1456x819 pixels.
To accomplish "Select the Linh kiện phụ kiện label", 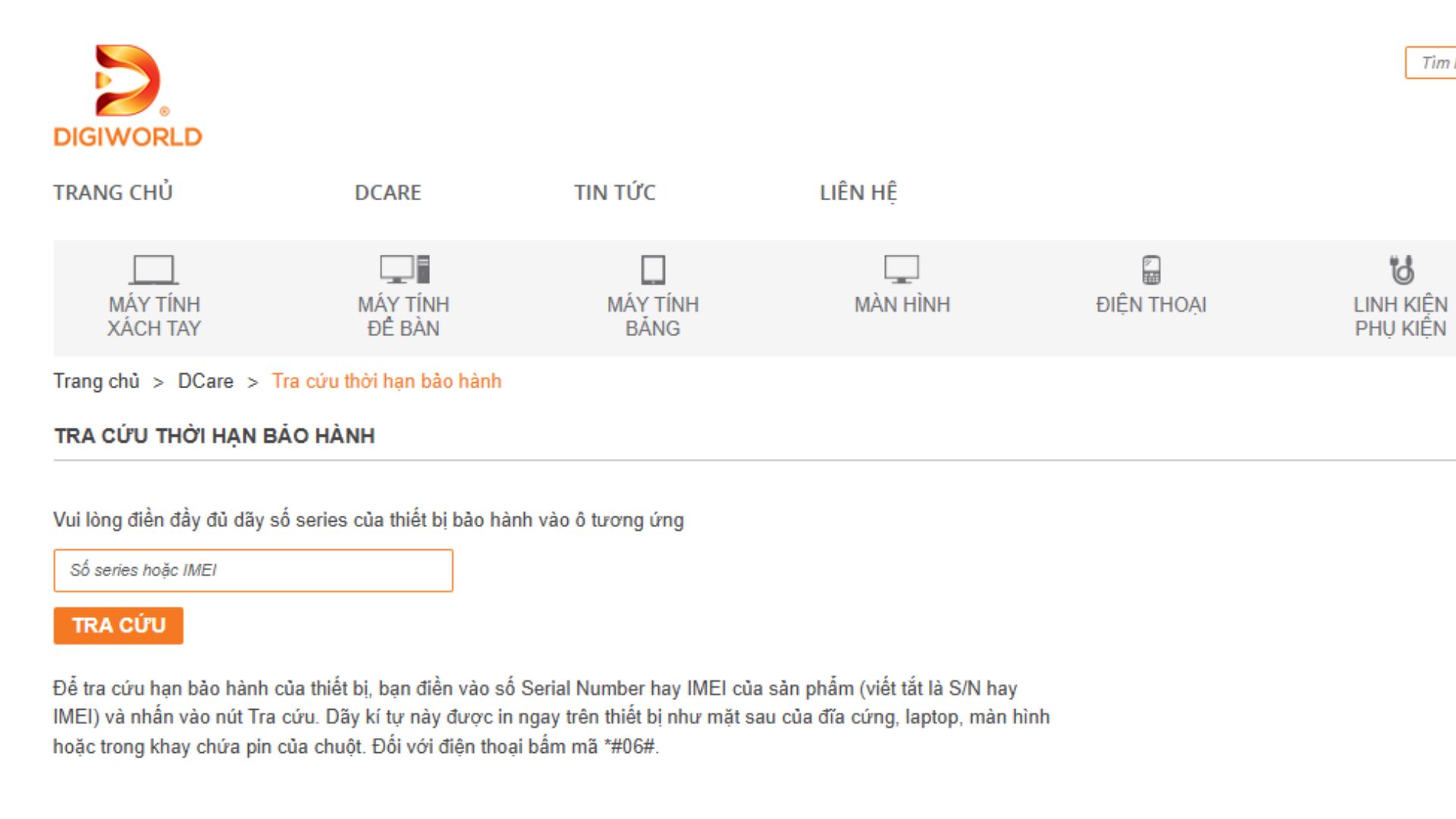I will (1401, 317).
